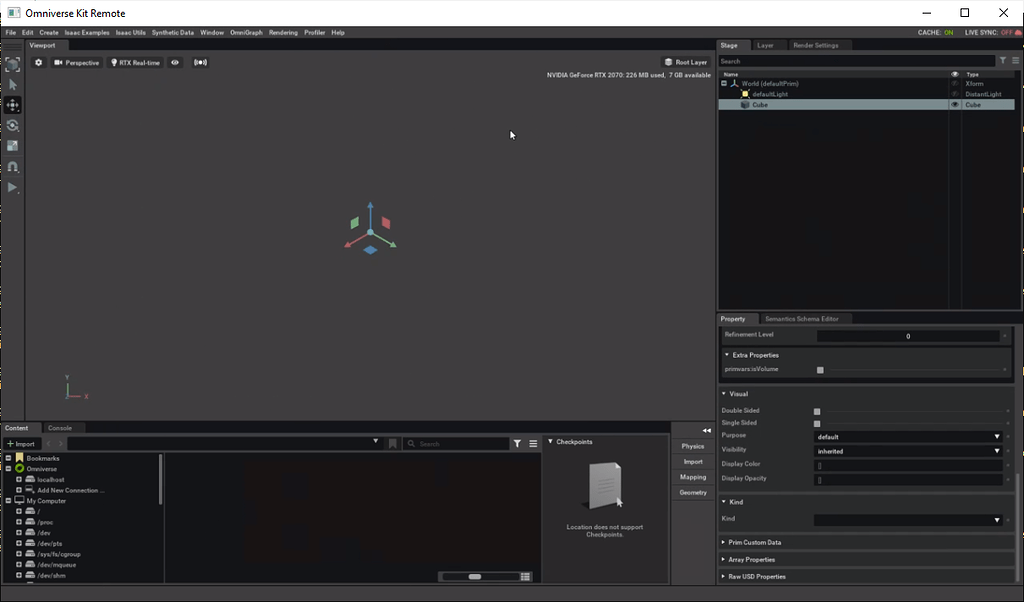Image resolution: width=1024 pixels, height=602 pixels.
Task: Open the viewport eye display menu
Action: point(175,63)
